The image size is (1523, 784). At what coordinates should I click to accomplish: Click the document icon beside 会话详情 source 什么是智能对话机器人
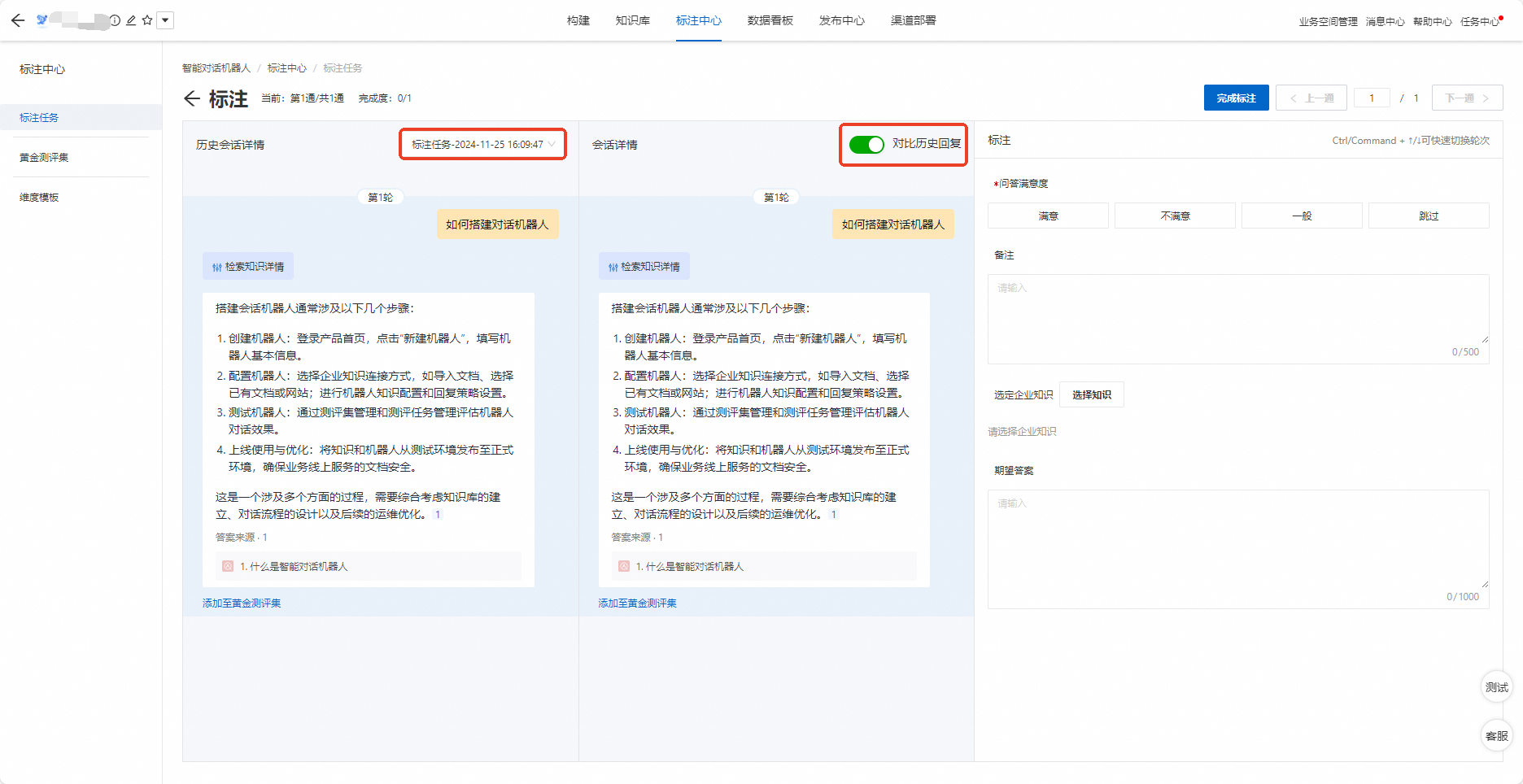[x=624, y=566]
